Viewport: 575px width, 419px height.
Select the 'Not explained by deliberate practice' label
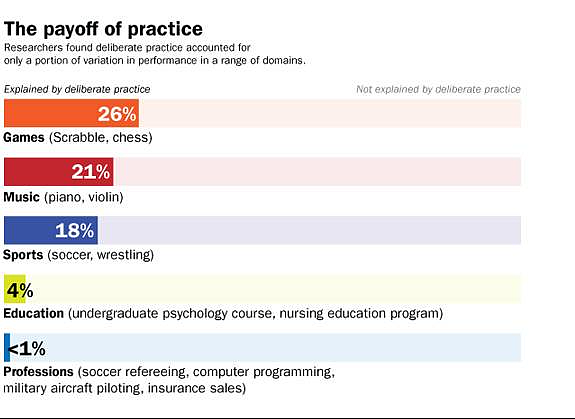[438, 89]
